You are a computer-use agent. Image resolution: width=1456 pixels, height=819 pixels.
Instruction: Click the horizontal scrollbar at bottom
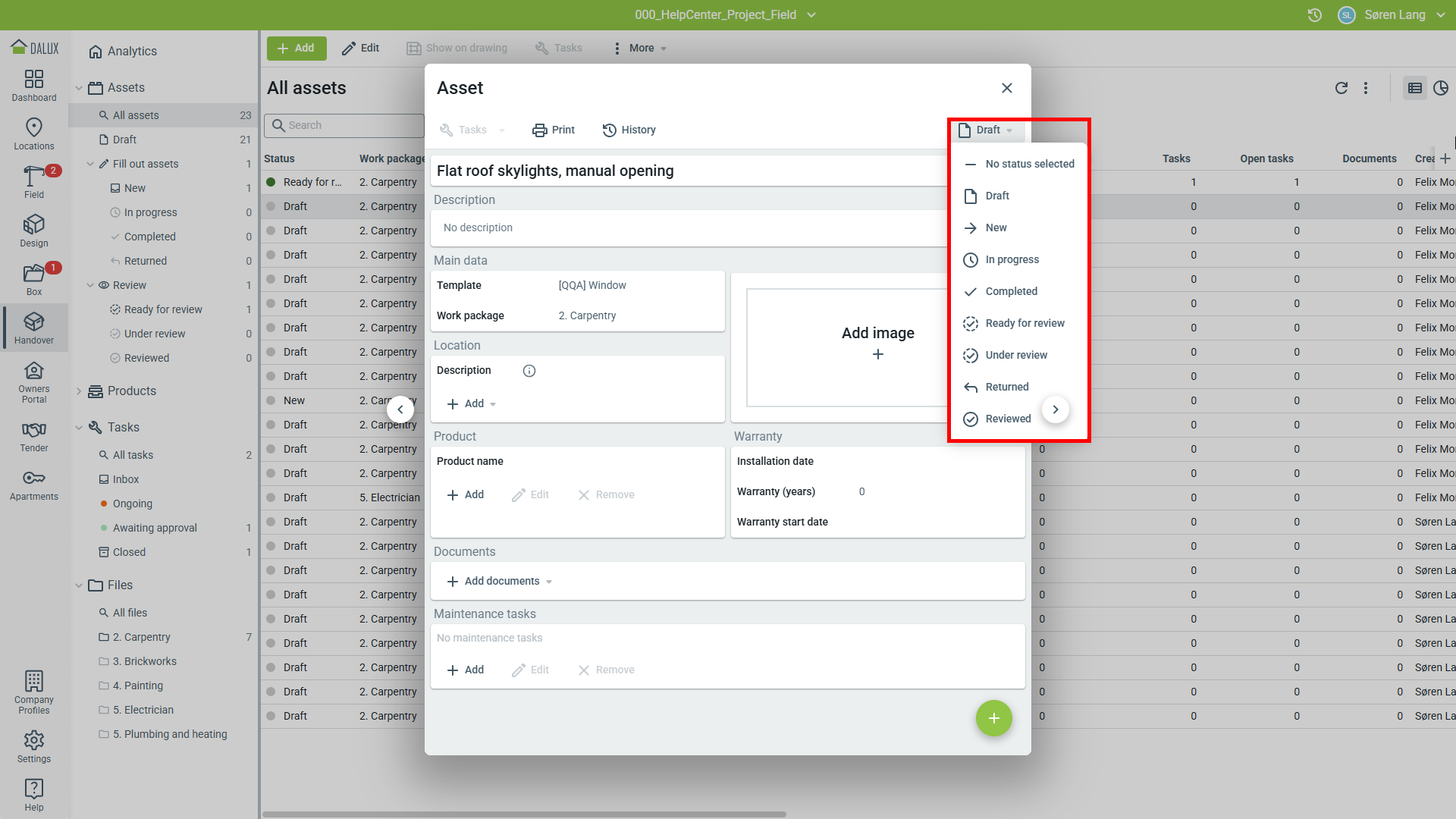(x=523, y=814)
